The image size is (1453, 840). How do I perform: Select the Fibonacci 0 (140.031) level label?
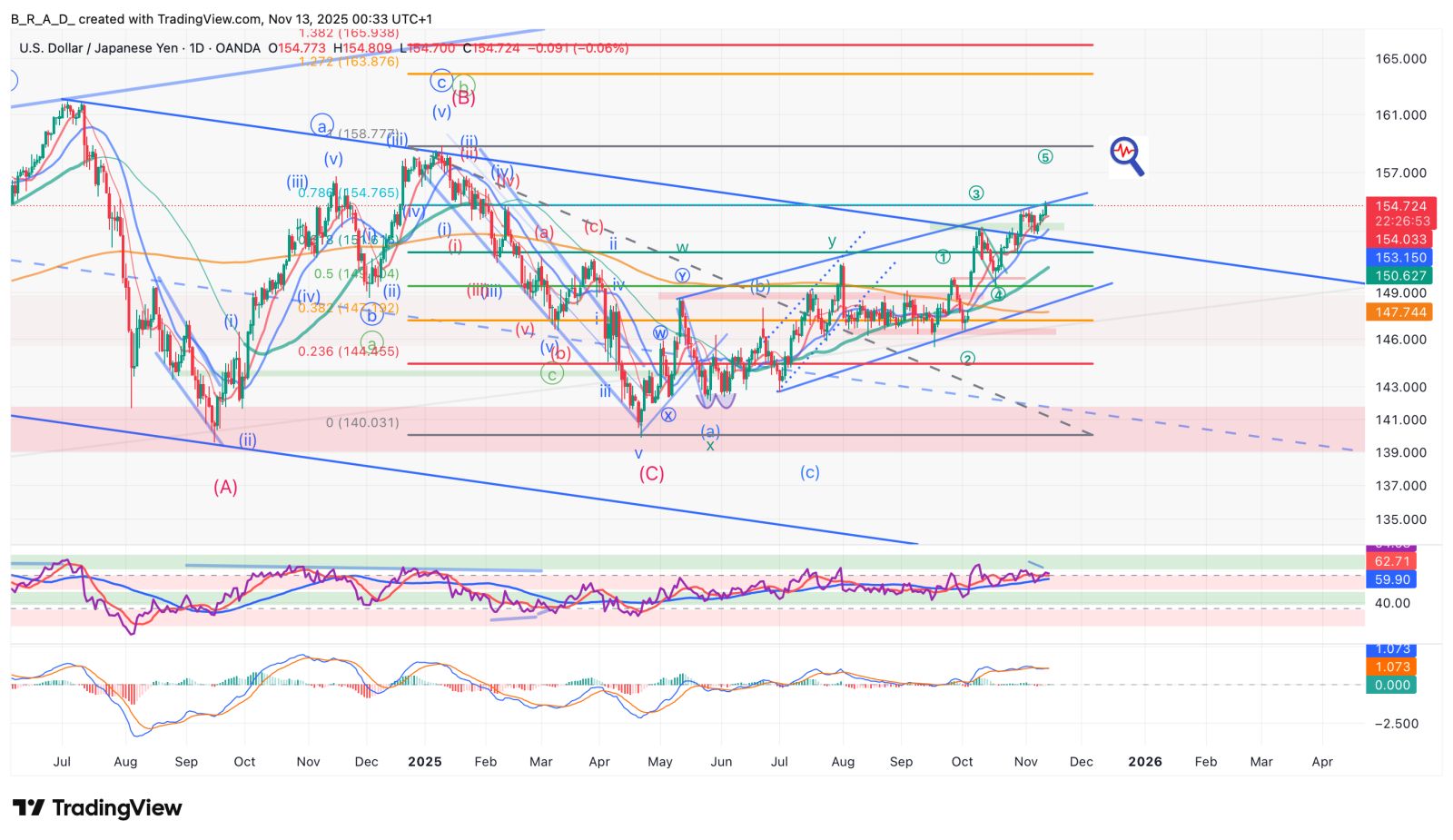point(362,423)
